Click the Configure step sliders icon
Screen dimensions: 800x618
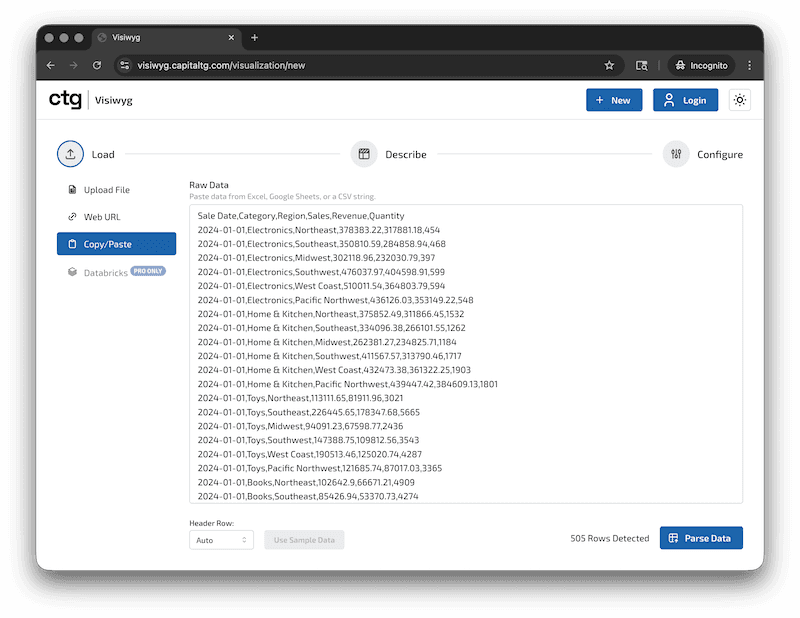point(677,154)
